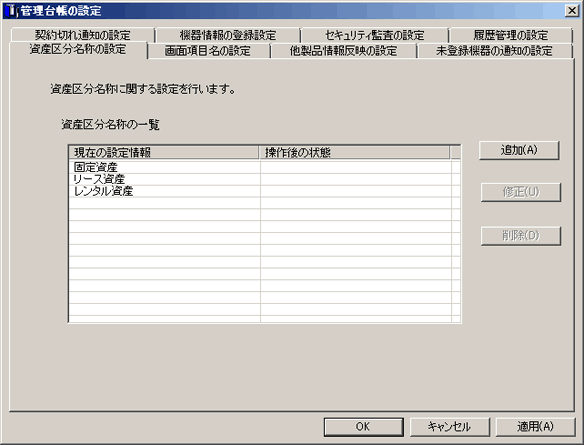The image size is (584, 445).
Task: Open the 他製品情報反映の設定 tab
Action: (343, 51)
